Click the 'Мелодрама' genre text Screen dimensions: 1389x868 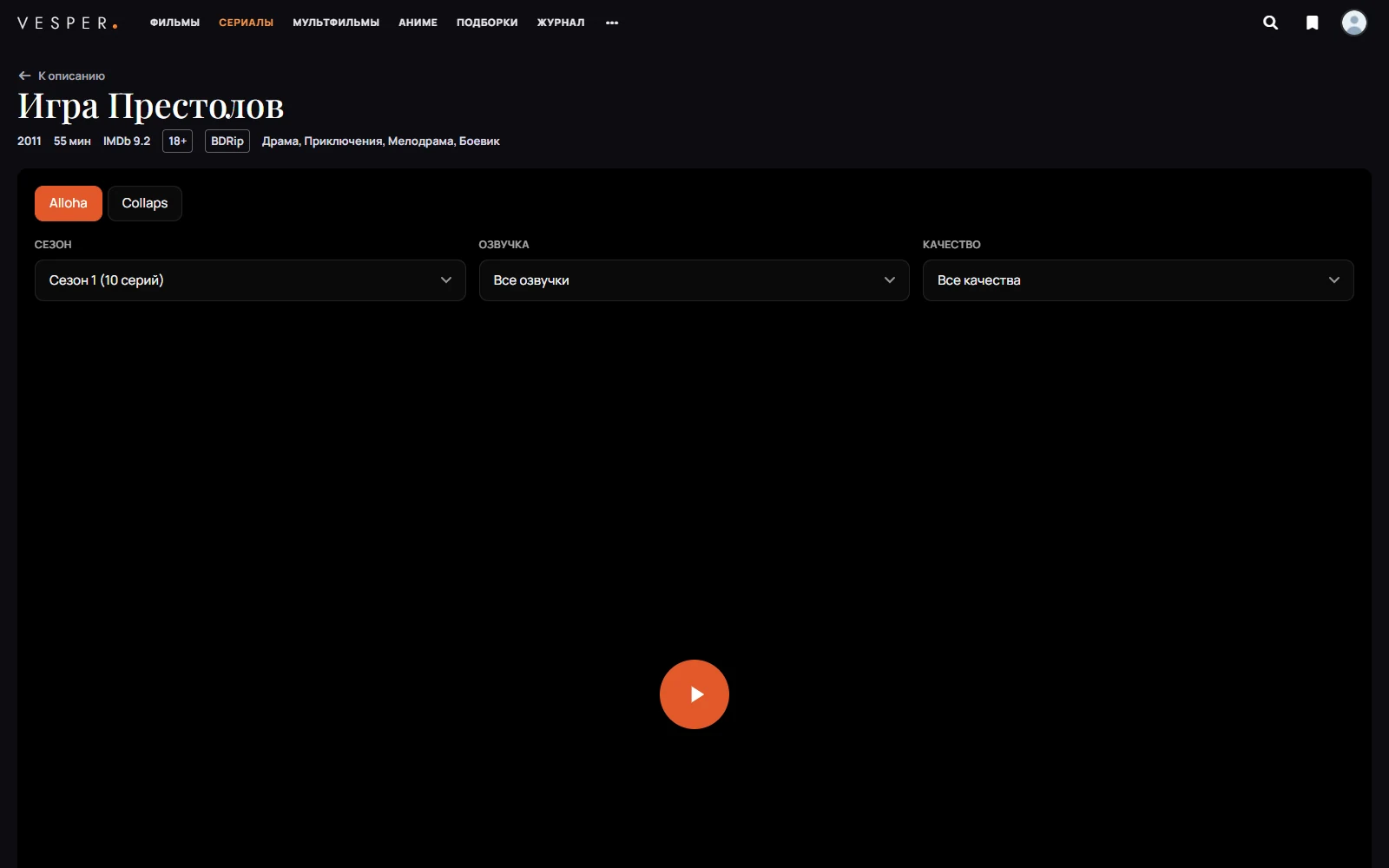tap(420, 141)
